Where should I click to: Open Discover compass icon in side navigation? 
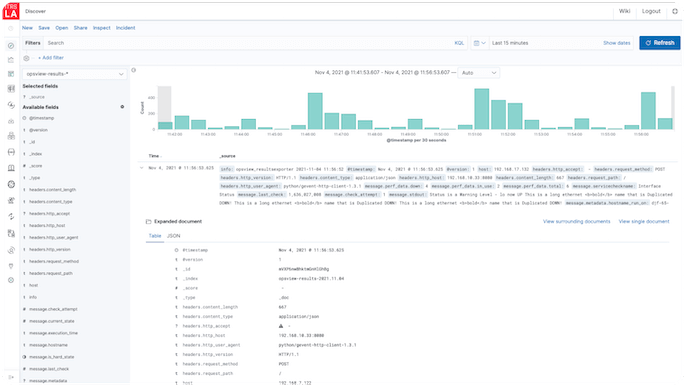(x=11, y=45)
